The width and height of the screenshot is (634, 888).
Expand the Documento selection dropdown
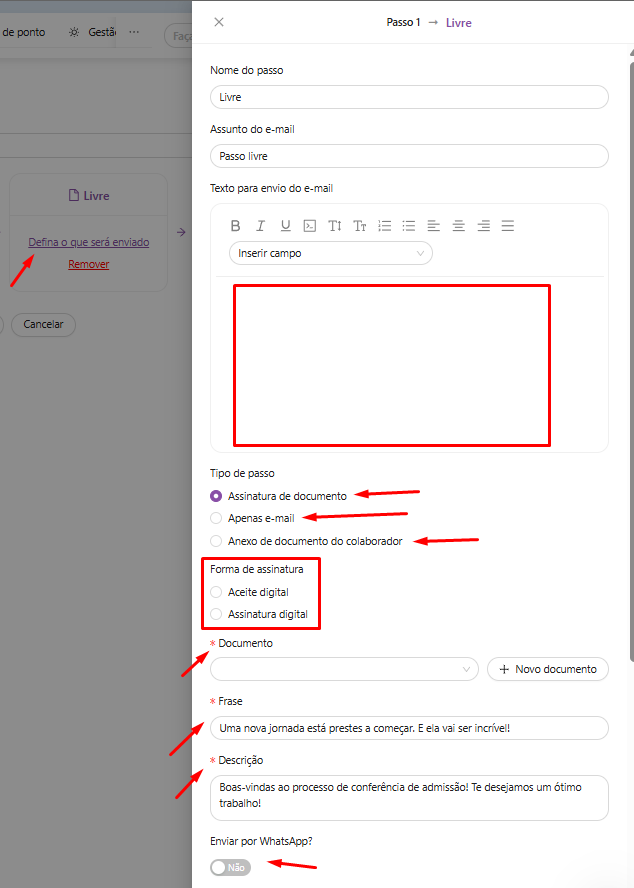coord(344,669)
